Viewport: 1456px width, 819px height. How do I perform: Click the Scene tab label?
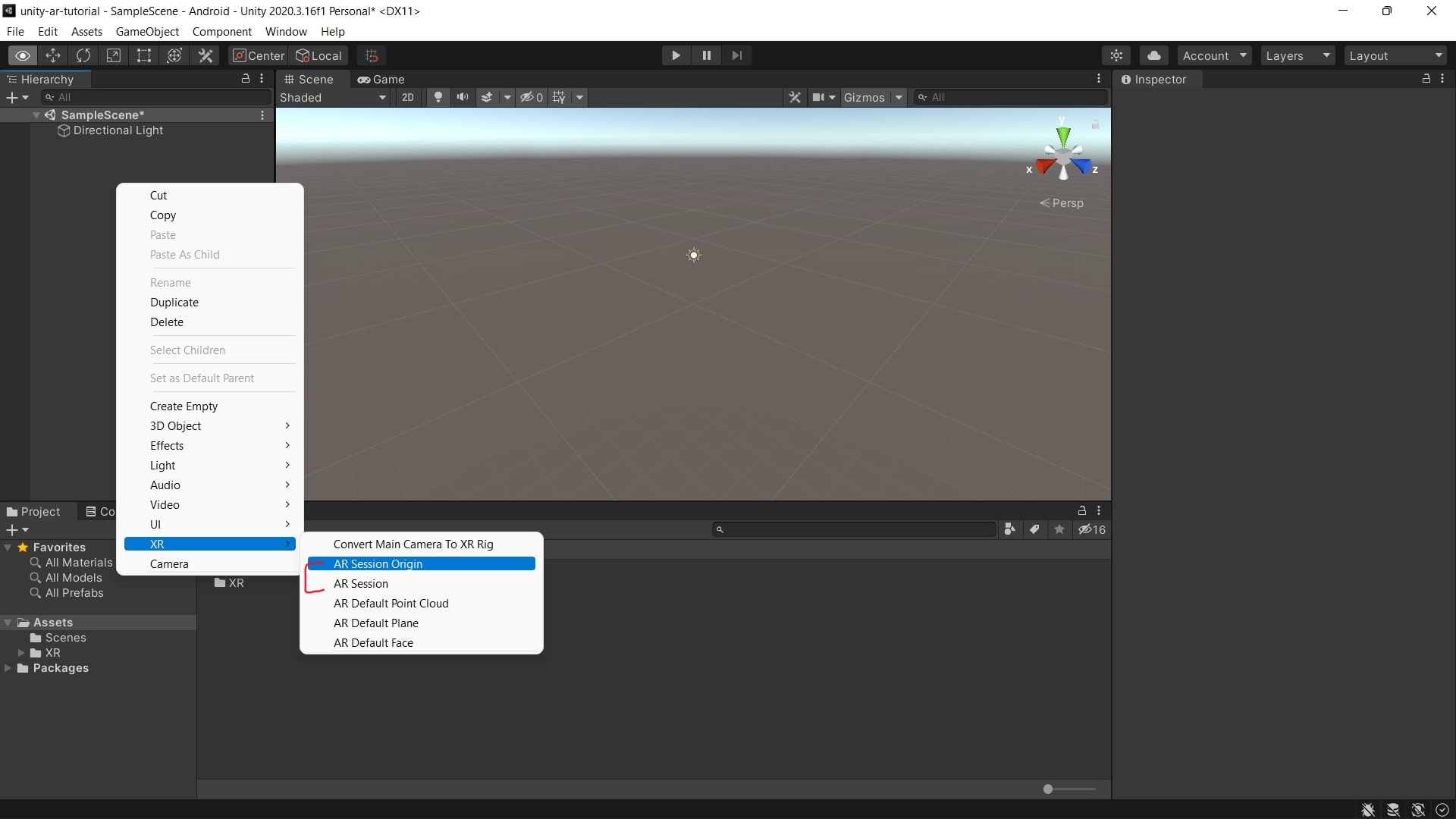click(313, 79)
